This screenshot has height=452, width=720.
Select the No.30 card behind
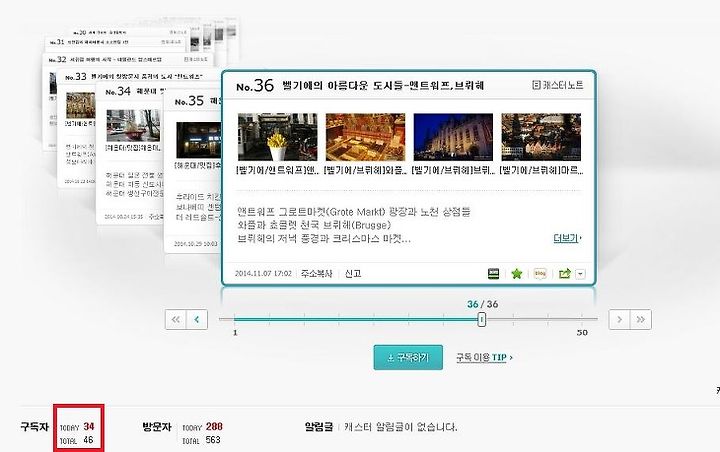coord(129,33)
